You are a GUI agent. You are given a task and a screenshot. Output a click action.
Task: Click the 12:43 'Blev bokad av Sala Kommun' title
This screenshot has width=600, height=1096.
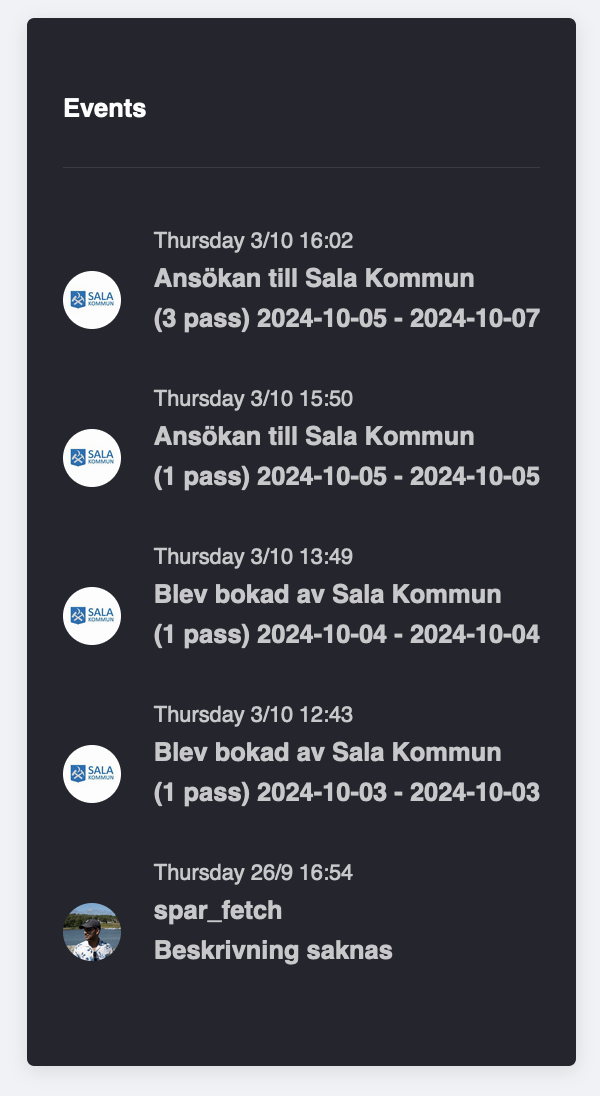point(327,752)
